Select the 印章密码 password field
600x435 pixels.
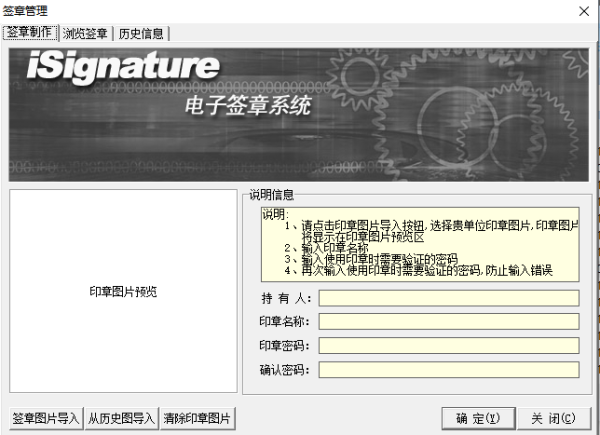[449, 346]
